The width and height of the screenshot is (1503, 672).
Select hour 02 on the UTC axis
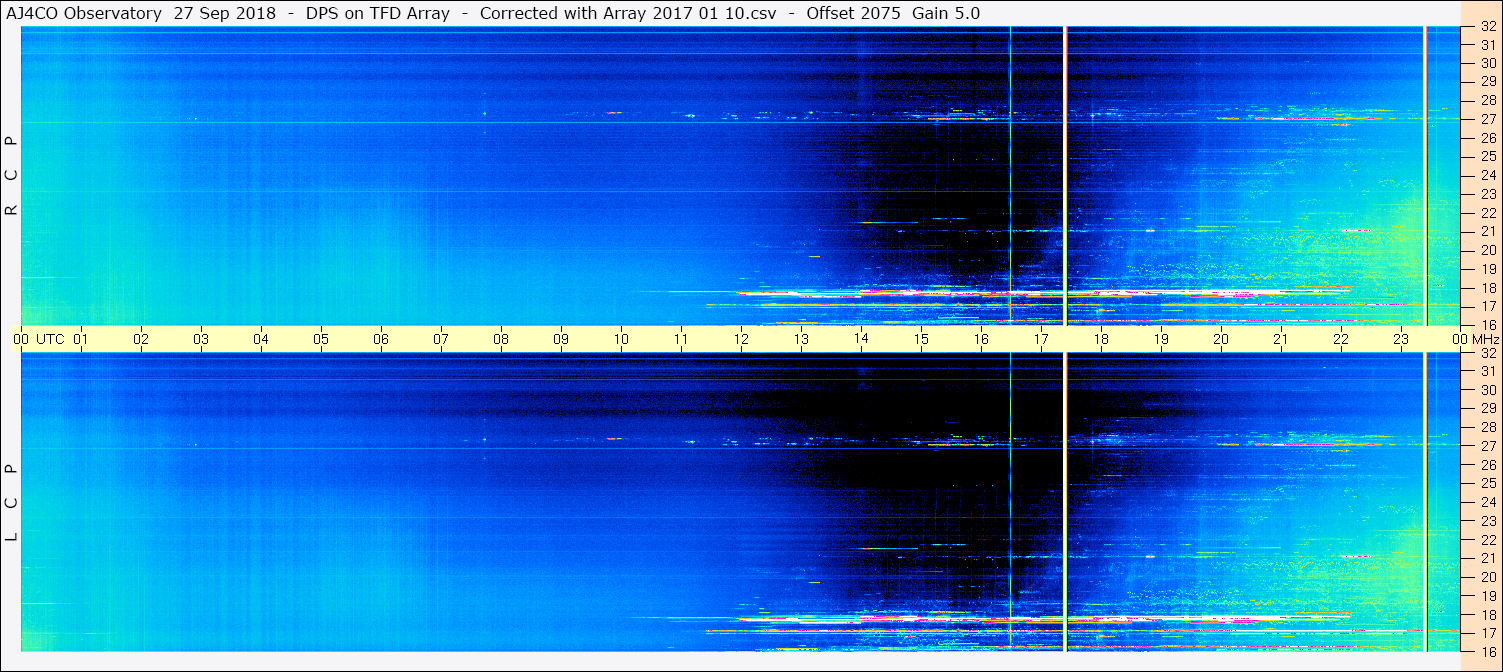(140, 339)
